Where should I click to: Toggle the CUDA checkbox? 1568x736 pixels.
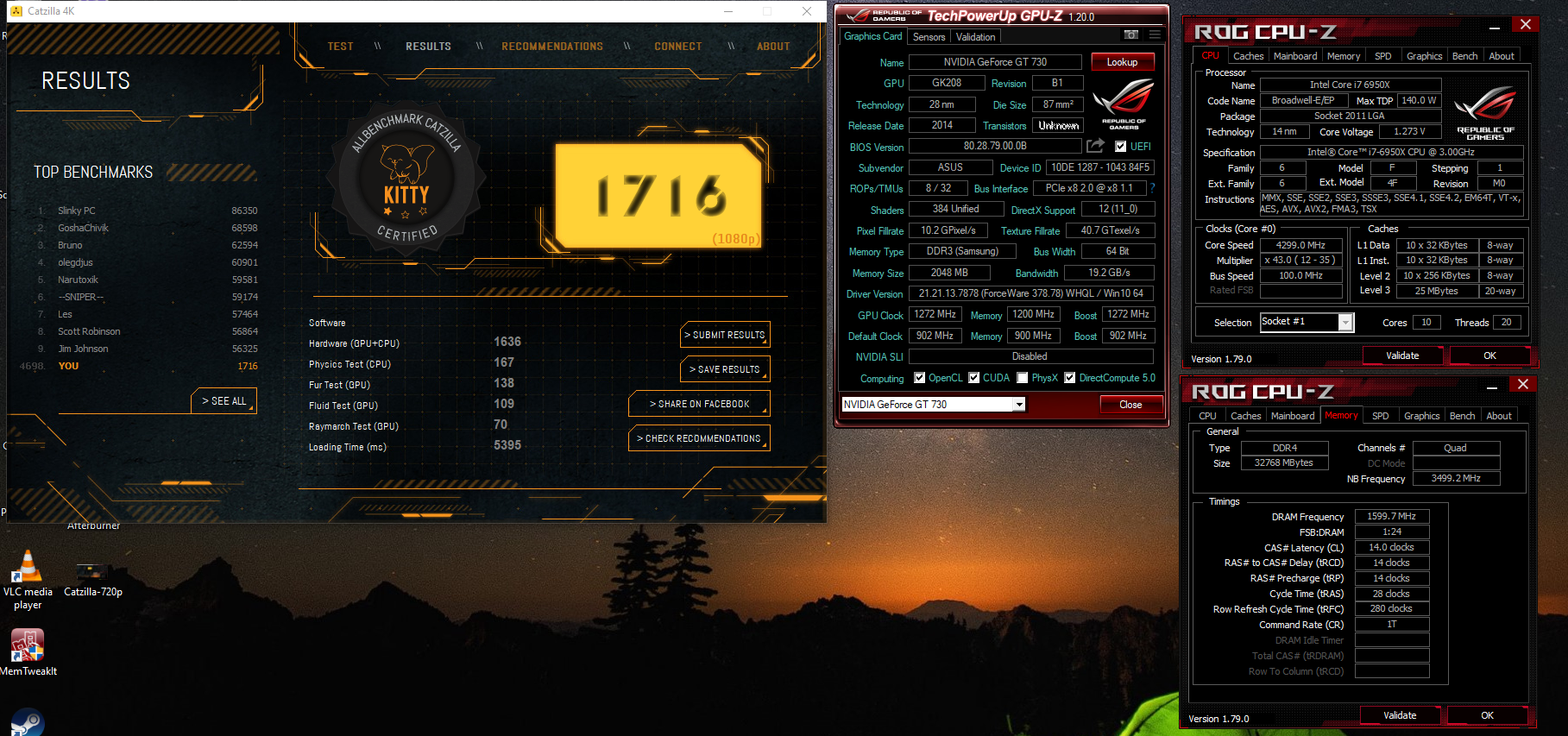[974, 378]
